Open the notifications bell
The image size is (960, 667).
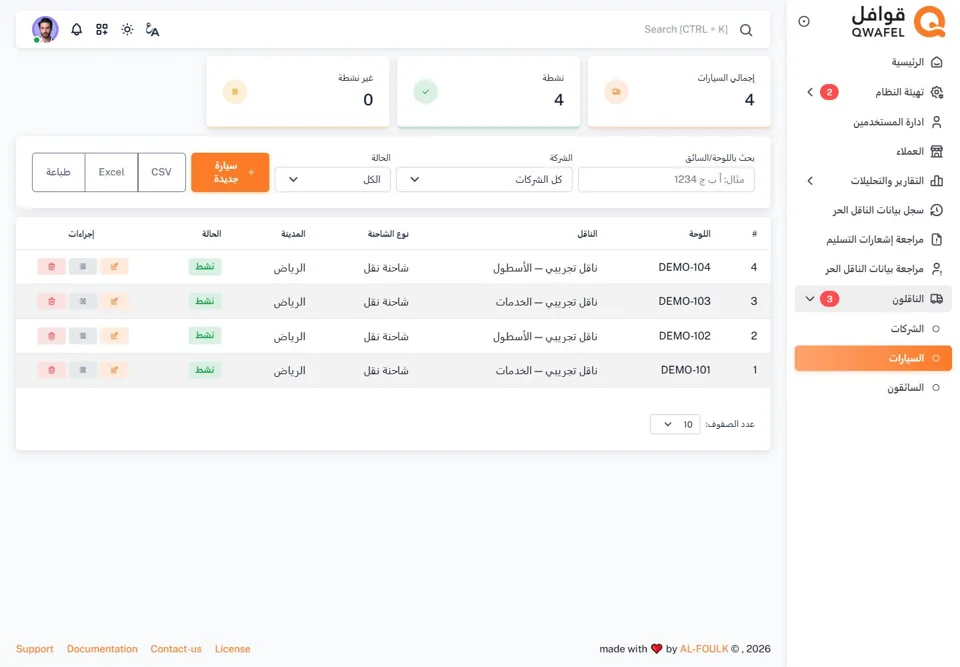(77, 29)
